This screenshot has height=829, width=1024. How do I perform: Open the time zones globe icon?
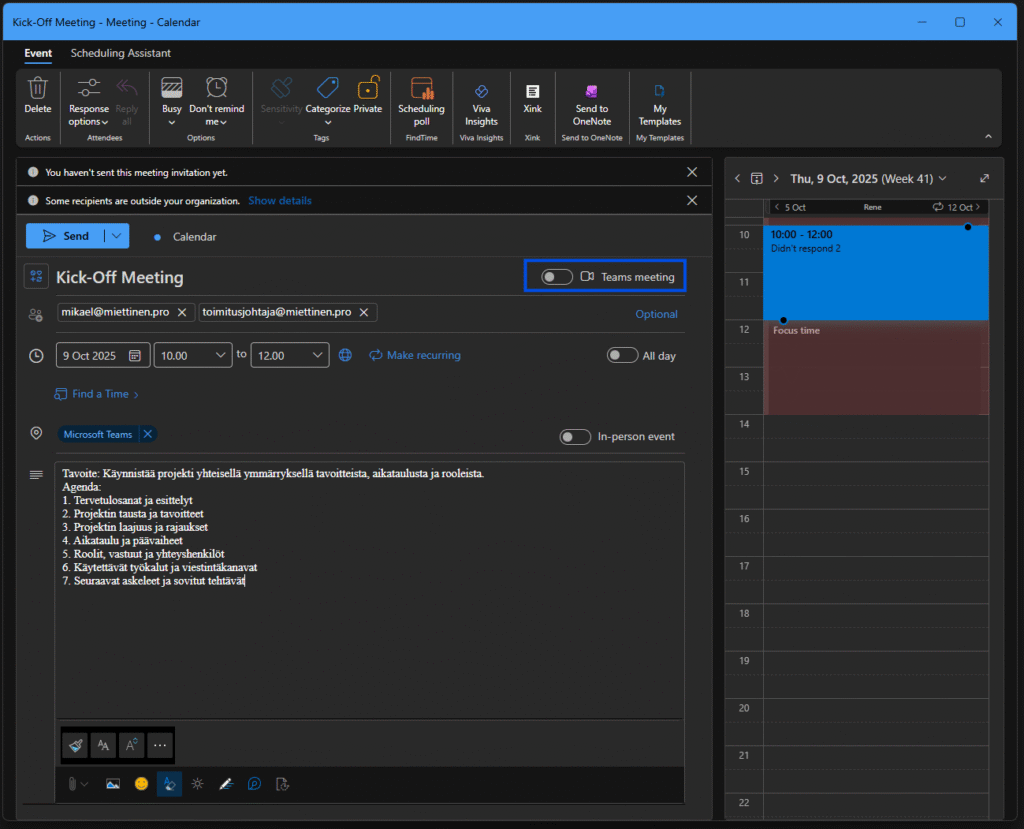(345, 355)
